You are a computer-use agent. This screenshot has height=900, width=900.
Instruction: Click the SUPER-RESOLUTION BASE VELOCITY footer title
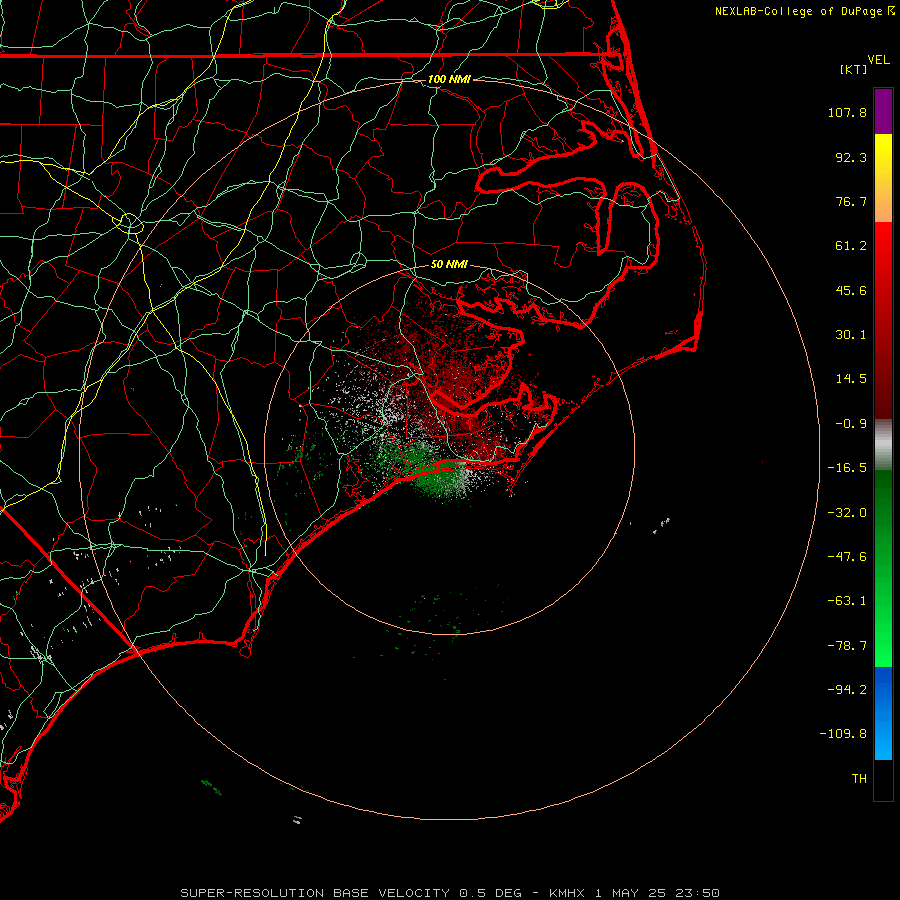click(315, 893)
